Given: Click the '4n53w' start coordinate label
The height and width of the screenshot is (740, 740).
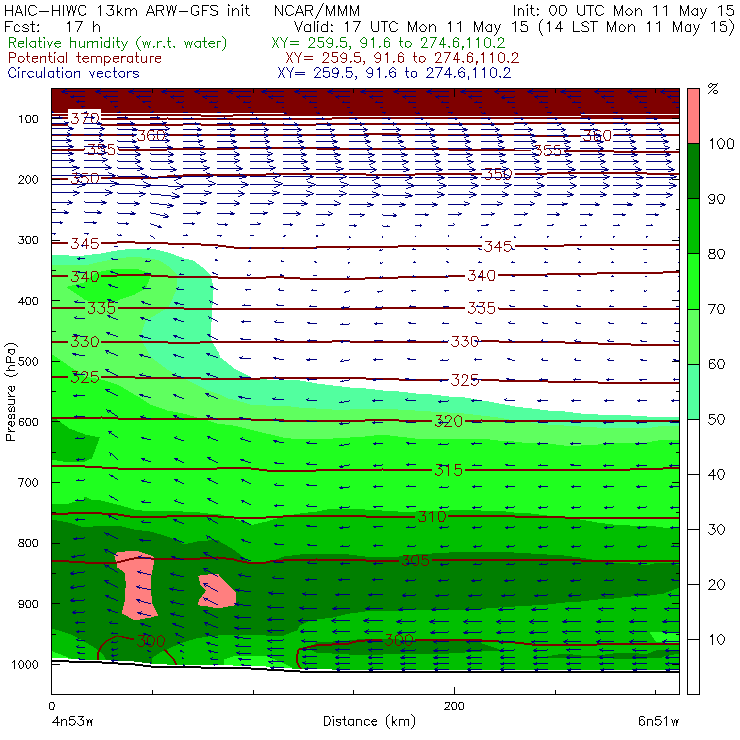Looking at the screenshot, I should pos(72,721).
